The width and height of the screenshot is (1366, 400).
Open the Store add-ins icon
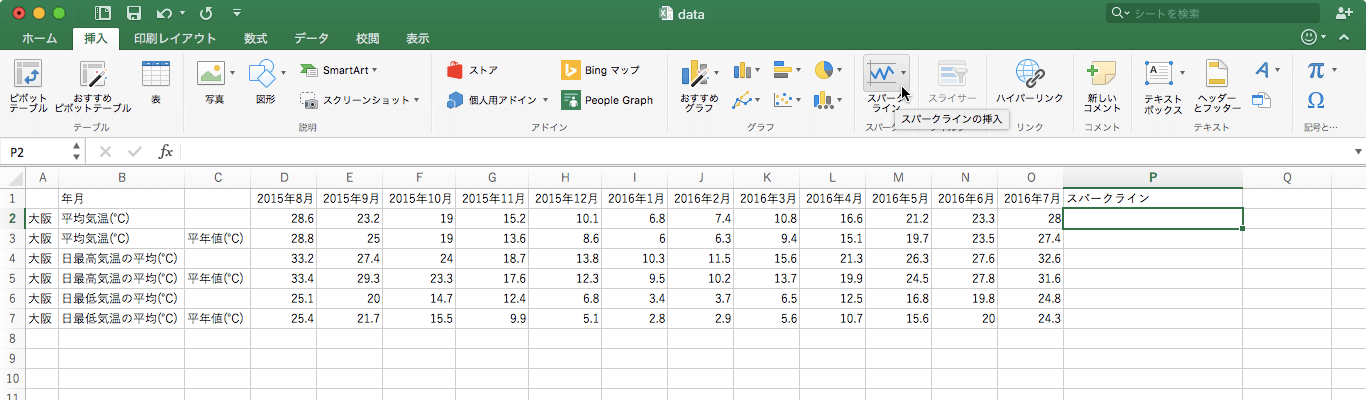click(x=456, y=70)
